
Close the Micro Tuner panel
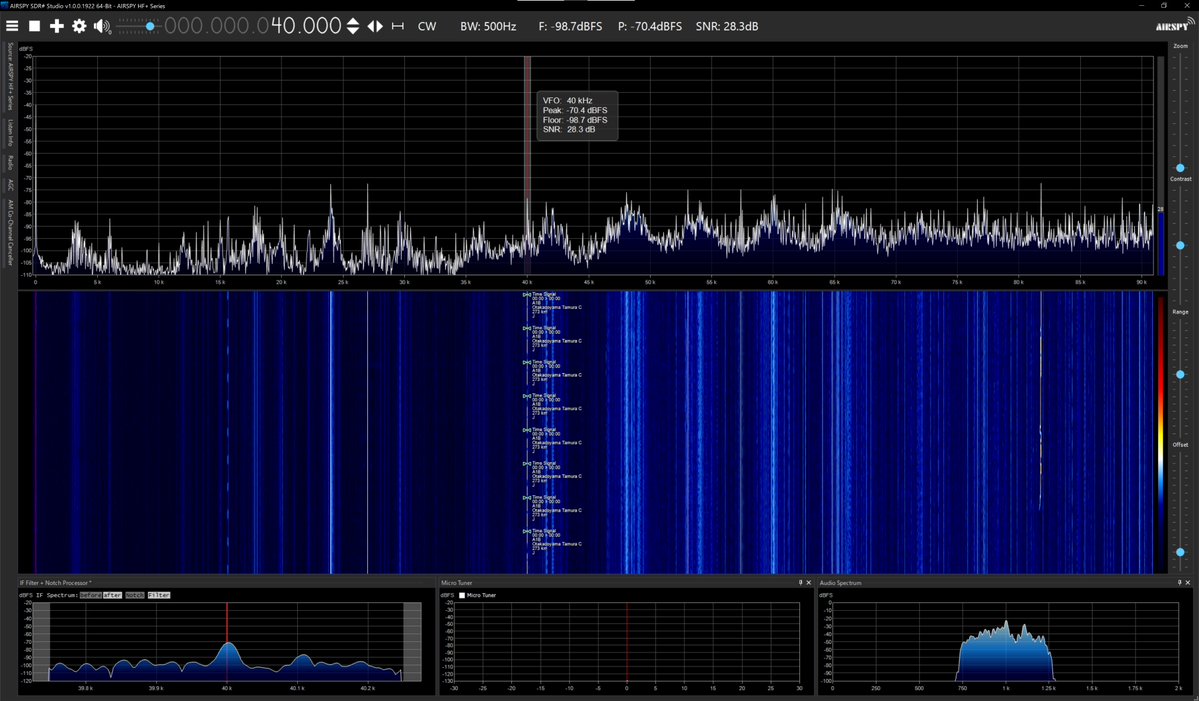809,583
